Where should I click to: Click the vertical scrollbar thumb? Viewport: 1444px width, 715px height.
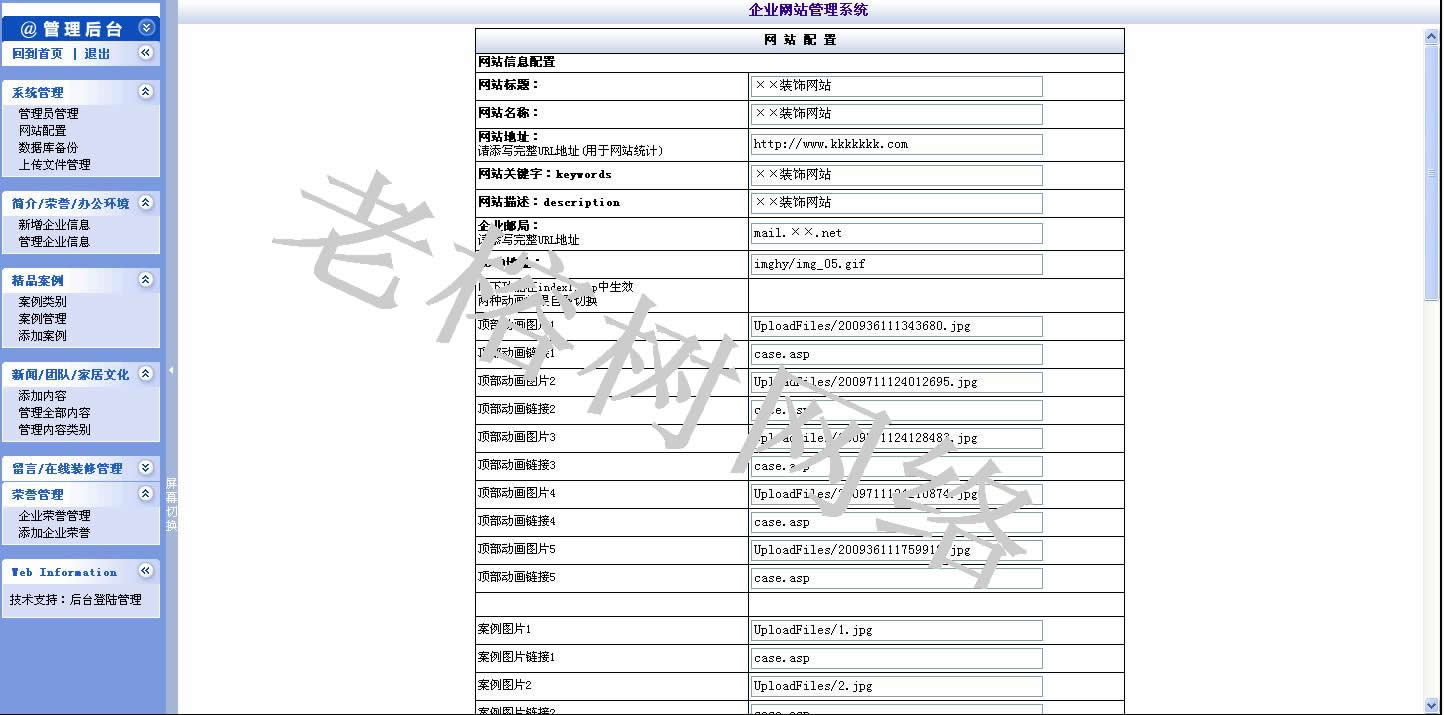click(x=1431, y=172)
